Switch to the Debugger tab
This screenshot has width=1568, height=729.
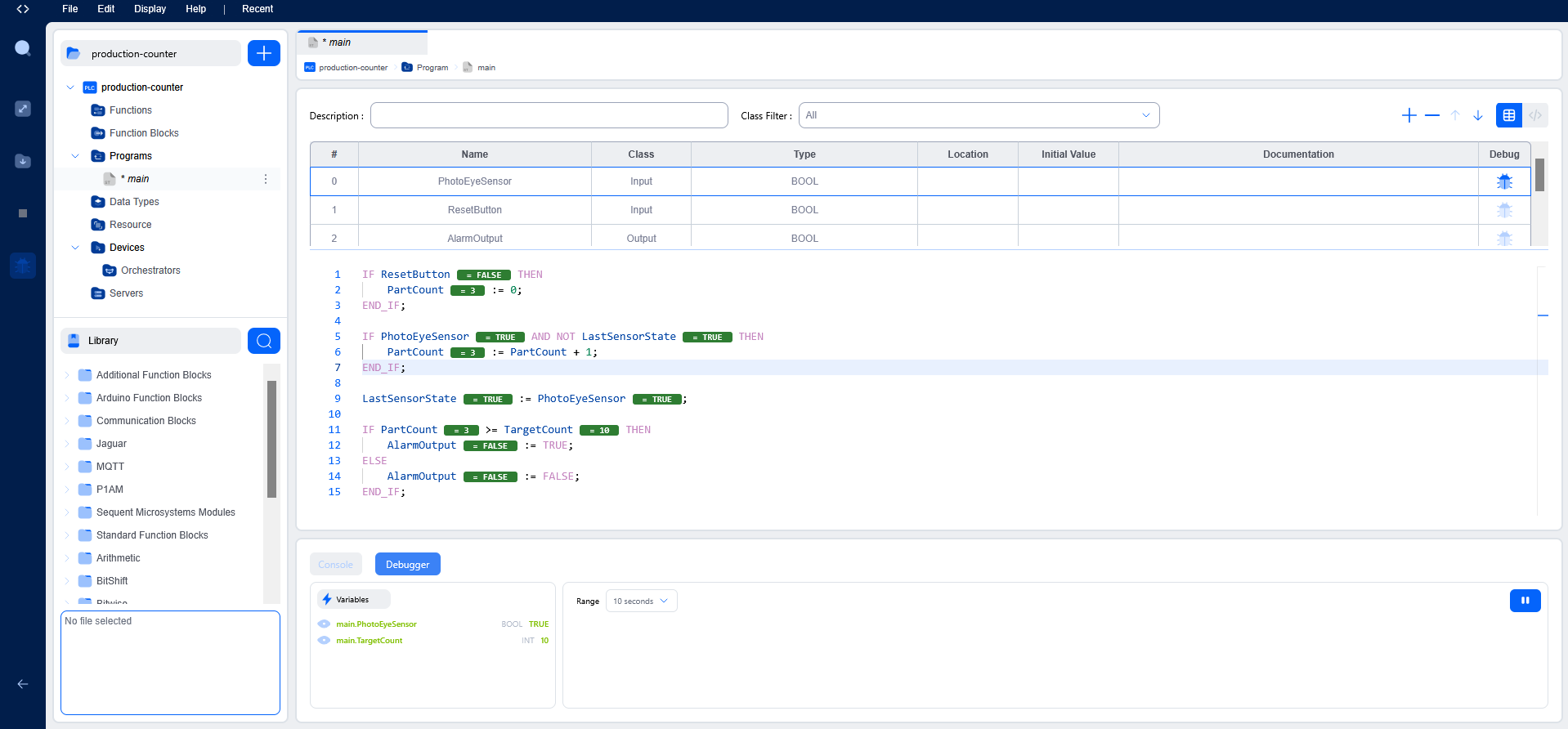pyautogui.click(x=408, y=565)
